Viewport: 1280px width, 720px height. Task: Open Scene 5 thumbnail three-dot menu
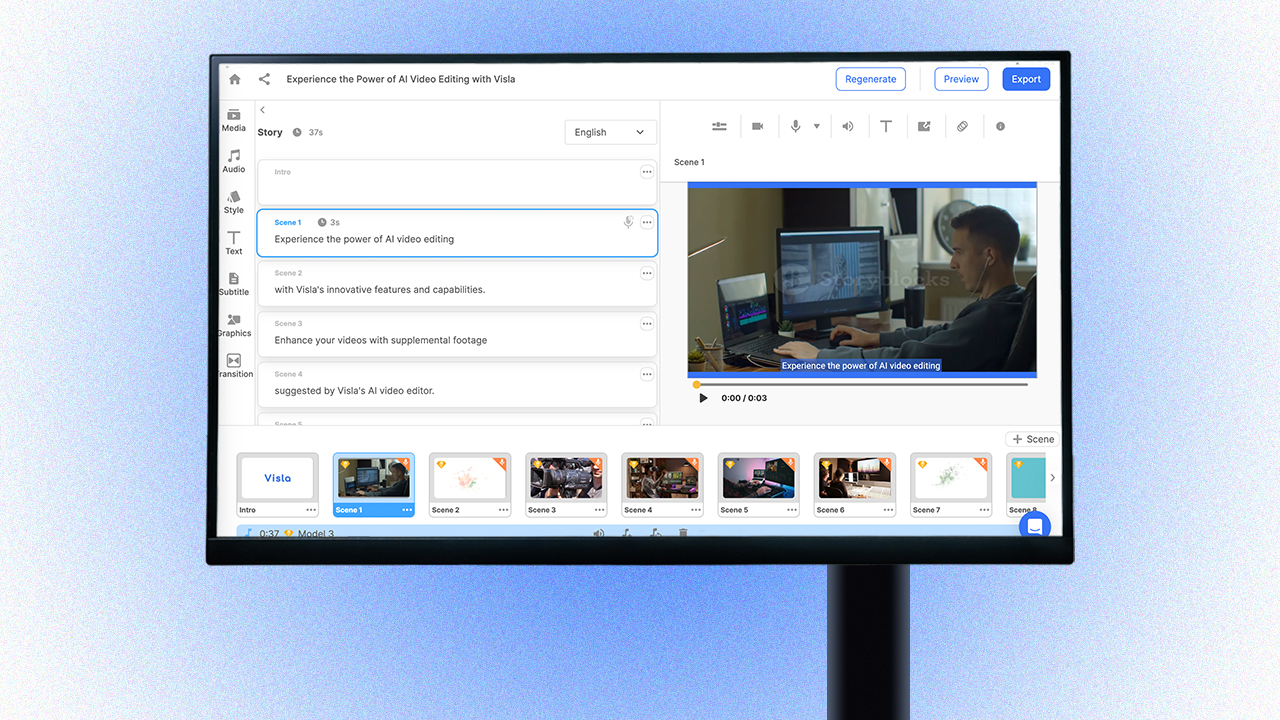pyautogui.click(x=791, y=510)
